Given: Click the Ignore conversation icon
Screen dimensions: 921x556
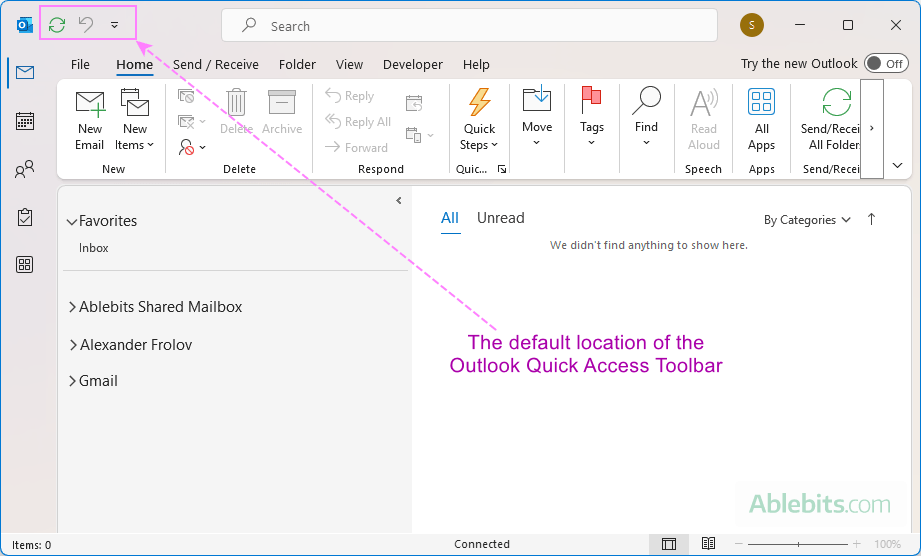Looking at the screenshot, I should tap(186, 96).
